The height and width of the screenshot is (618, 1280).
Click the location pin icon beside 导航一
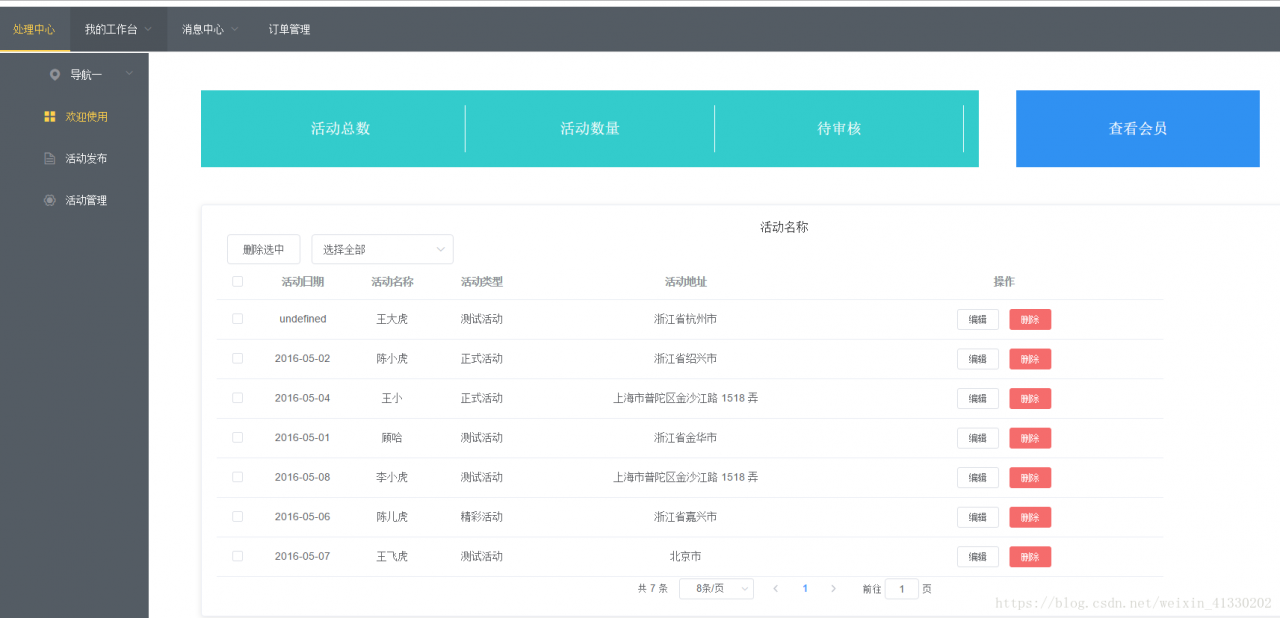coord(55,74)
